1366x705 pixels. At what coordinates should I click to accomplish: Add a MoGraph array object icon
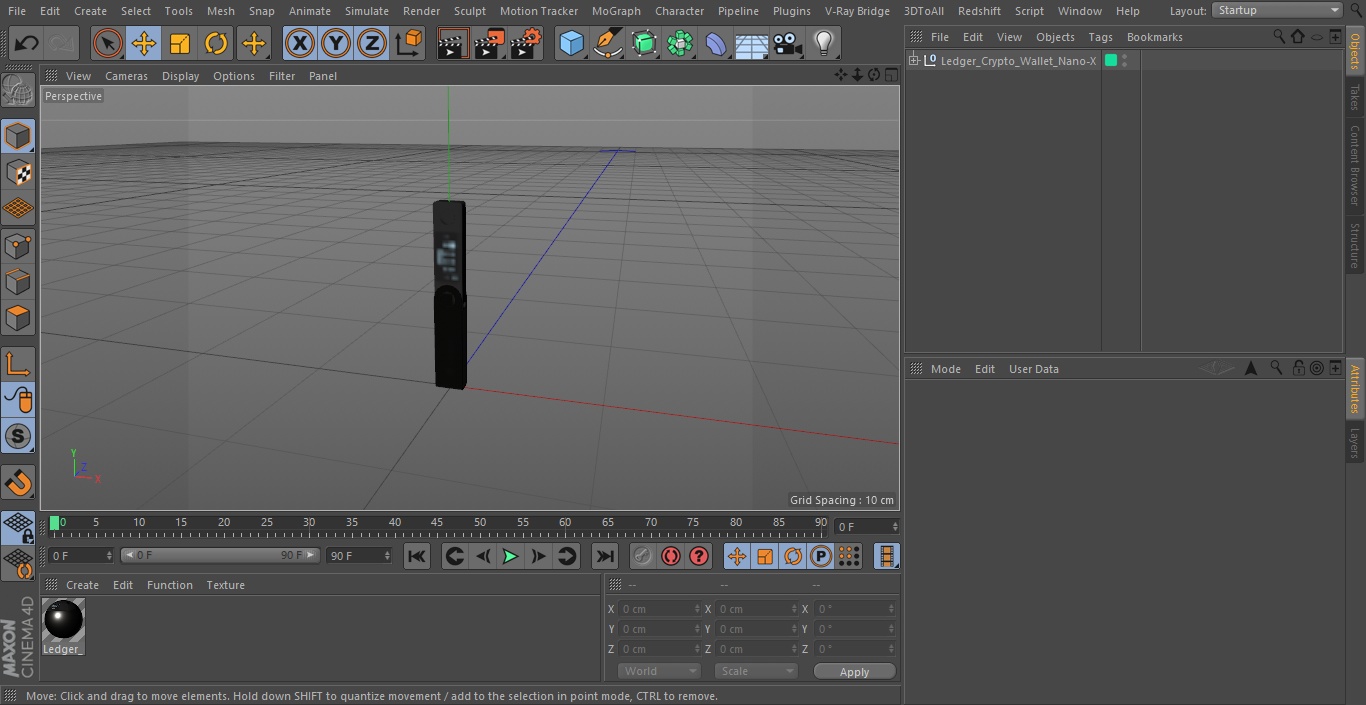tap(680, 43)
